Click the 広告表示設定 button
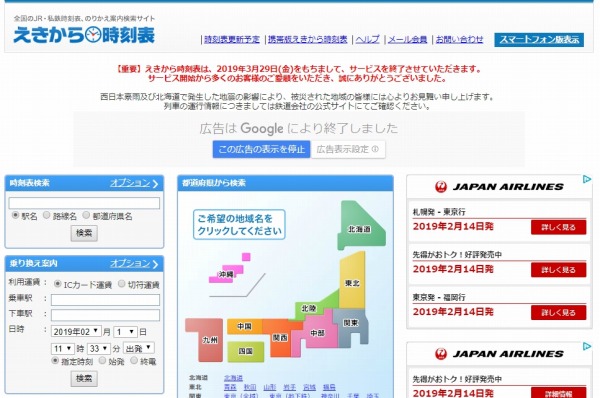 348,149
